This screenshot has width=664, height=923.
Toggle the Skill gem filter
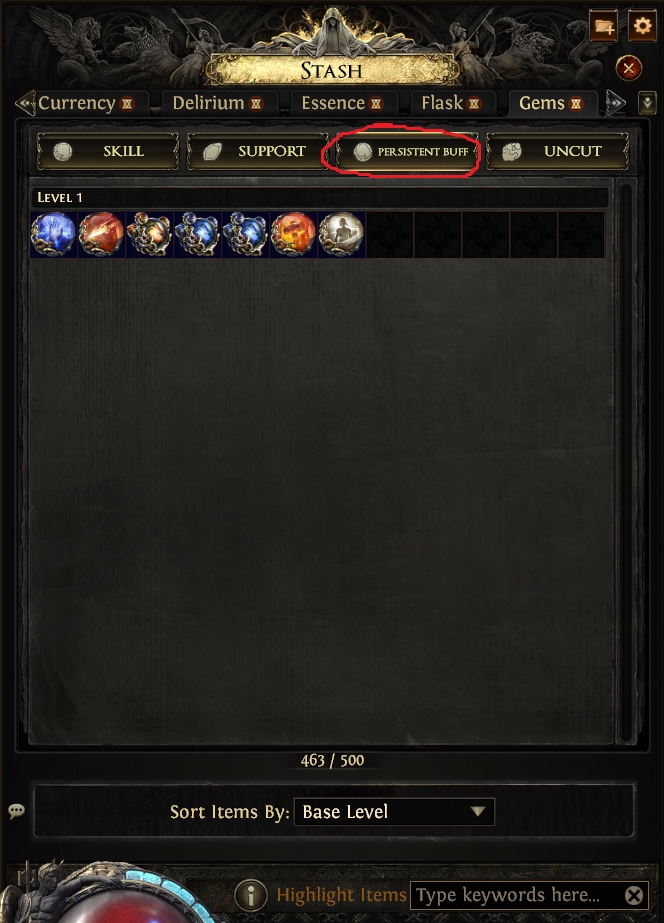108,151
